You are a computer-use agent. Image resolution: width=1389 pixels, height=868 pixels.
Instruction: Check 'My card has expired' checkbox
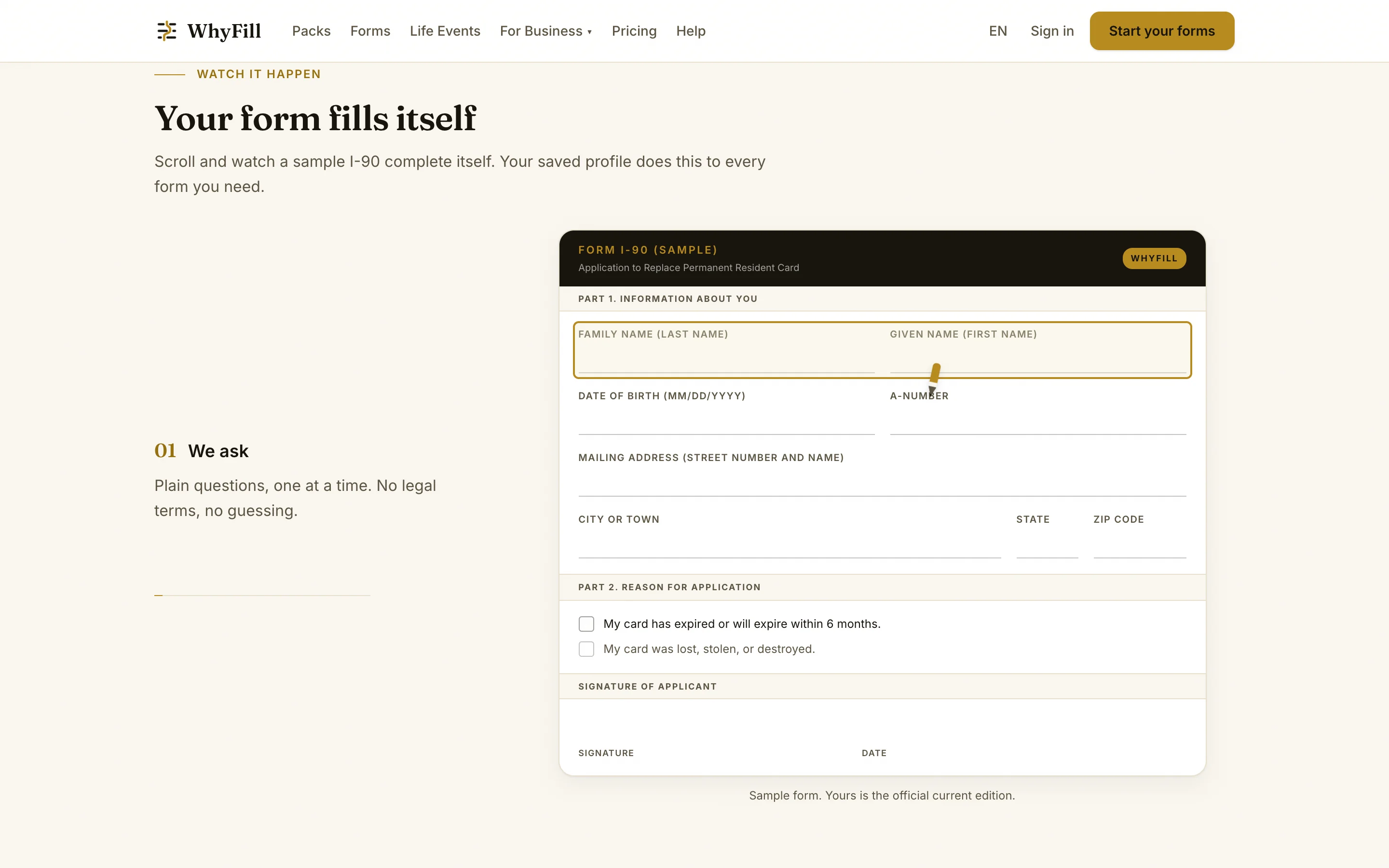click(x=586, y=624)
